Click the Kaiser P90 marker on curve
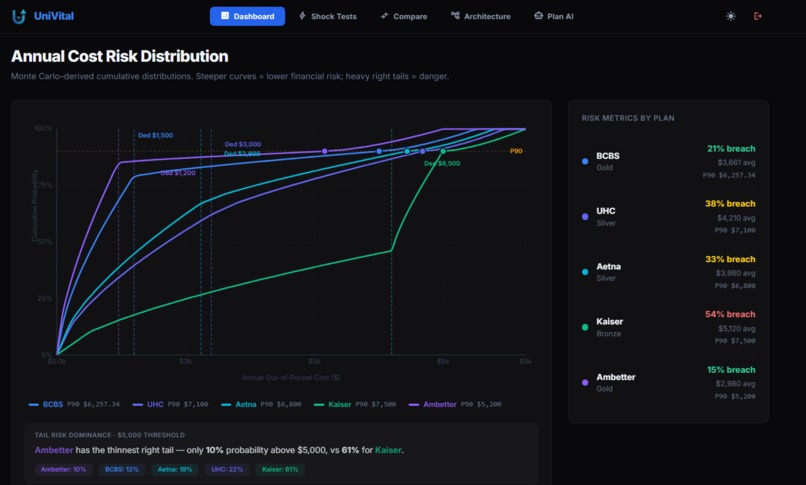 coord(443,151)
